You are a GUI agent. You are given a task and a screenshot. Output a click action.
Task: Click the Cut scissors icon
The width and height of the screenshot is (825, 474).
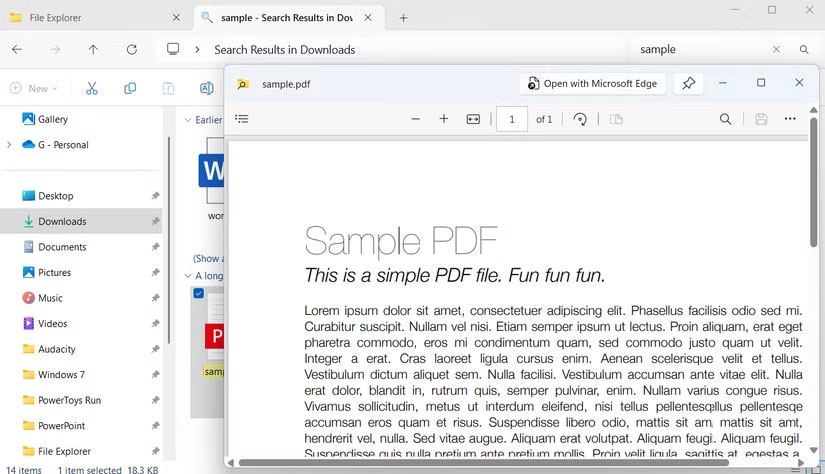pyautogui.click(x=92, y=88)
